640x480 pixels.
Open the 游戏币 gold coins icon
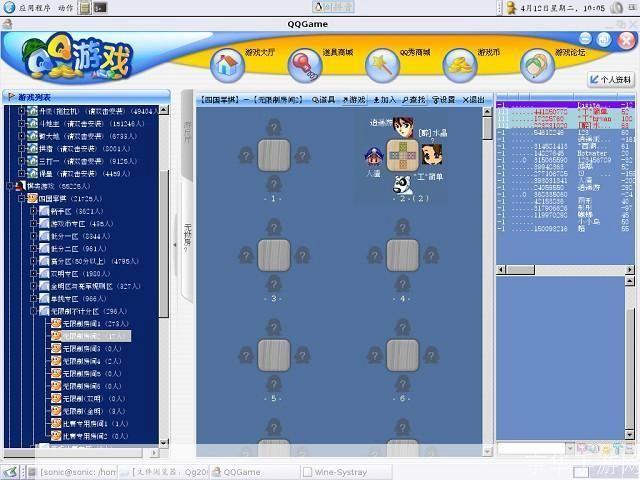[x=460, y=65]
